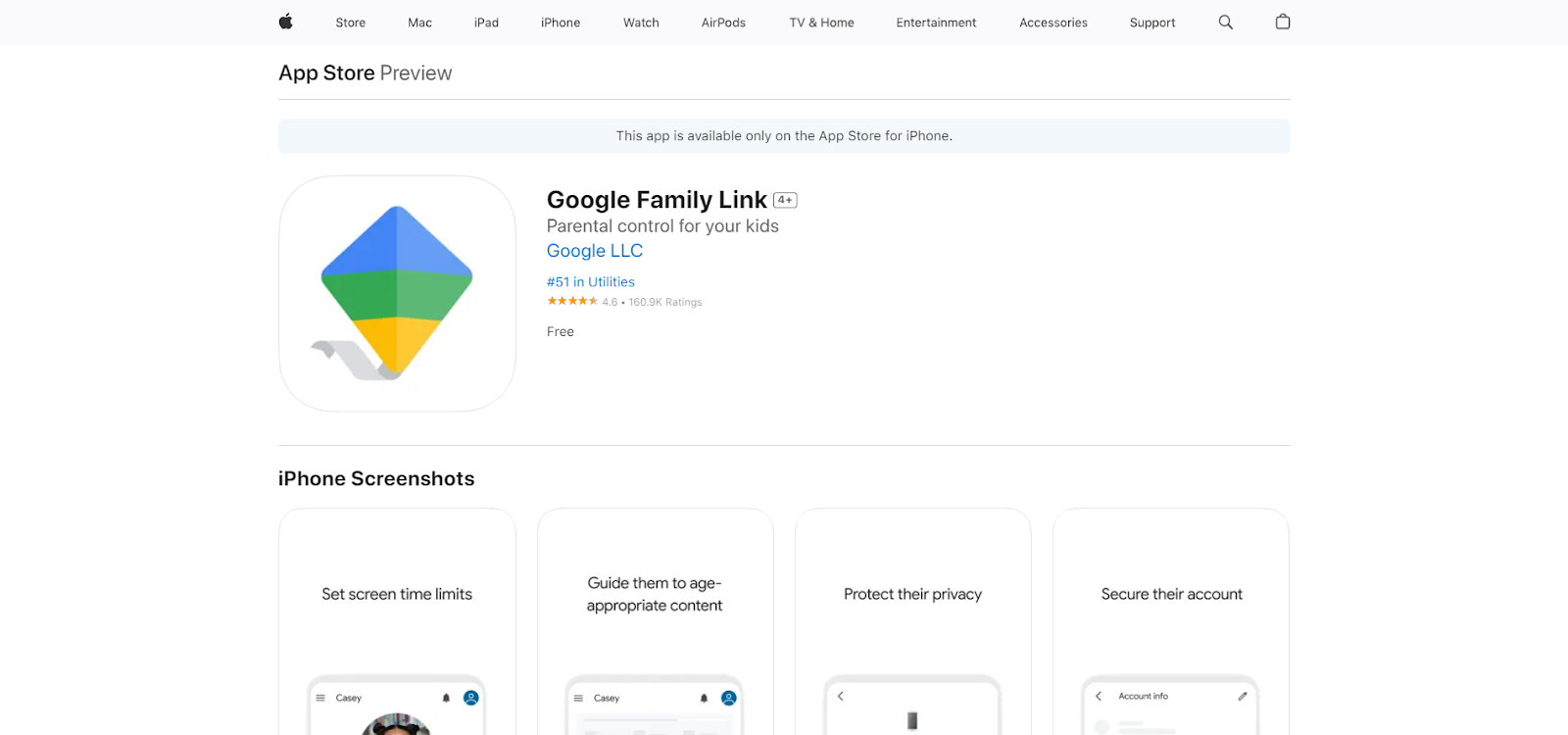Viewport: 1568px width, 735px height.
Task: Open the Guide them to age-appropriate content screenshot
Action: [656, 621]
